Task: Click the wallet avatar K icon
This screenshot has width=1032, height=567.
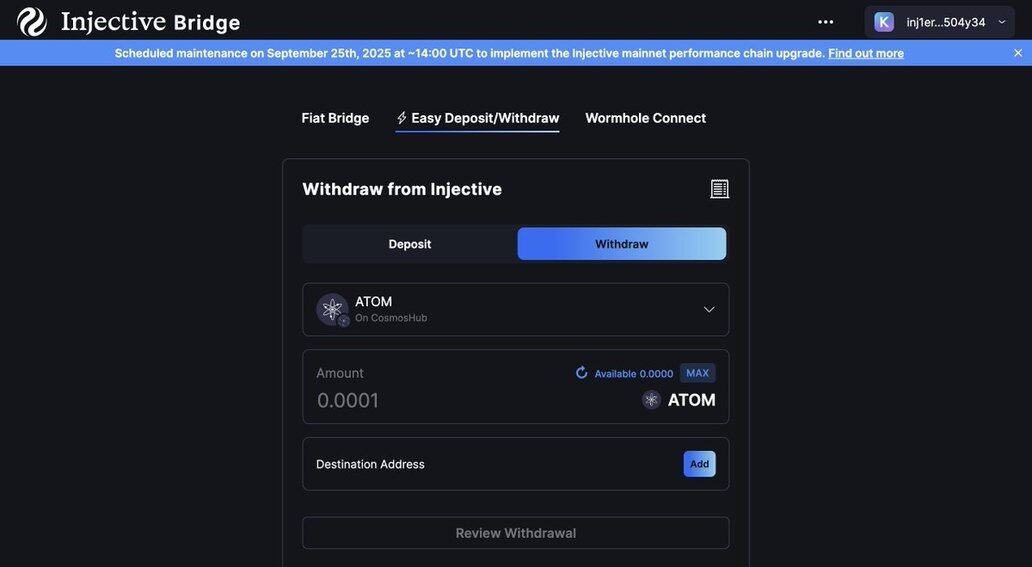Action: pyautogui.click(x=883, y=22)
